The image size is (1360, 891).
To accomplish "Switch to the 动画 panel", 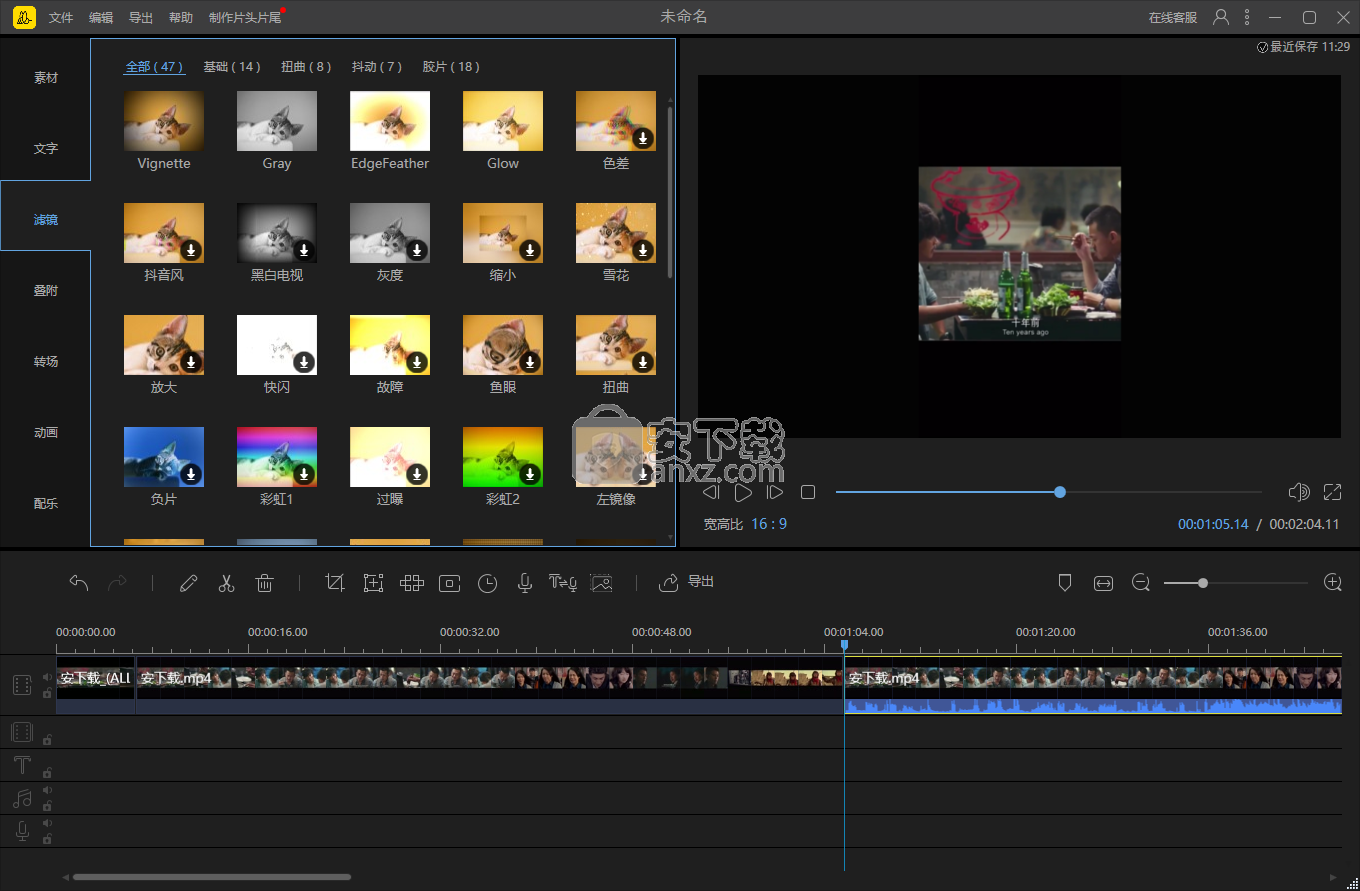I will [x=46, y=432].
